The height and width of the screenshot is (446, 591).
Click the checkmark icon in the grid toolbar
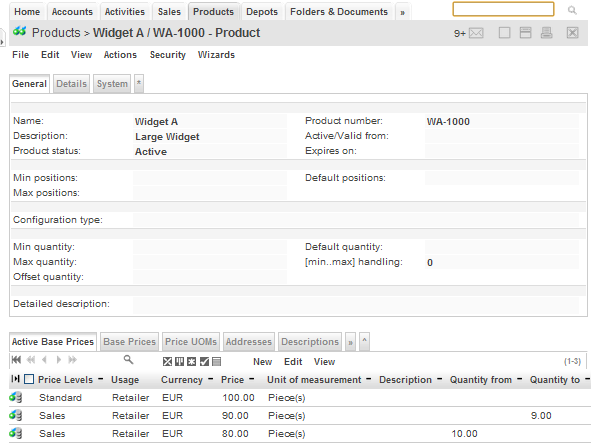(204, 362)
